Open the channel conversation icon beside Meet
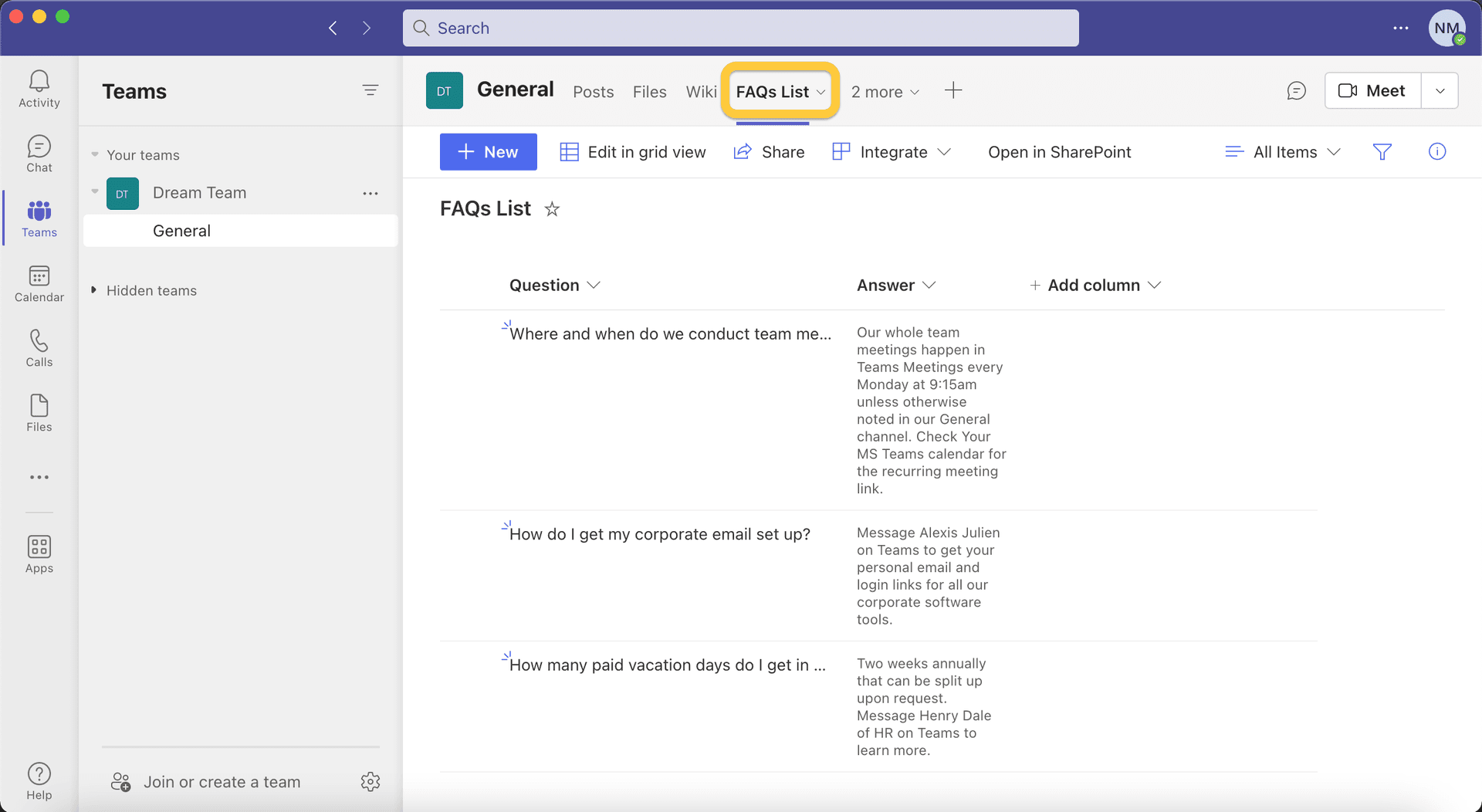The image size is (1482, 812). coord(1296,91)
